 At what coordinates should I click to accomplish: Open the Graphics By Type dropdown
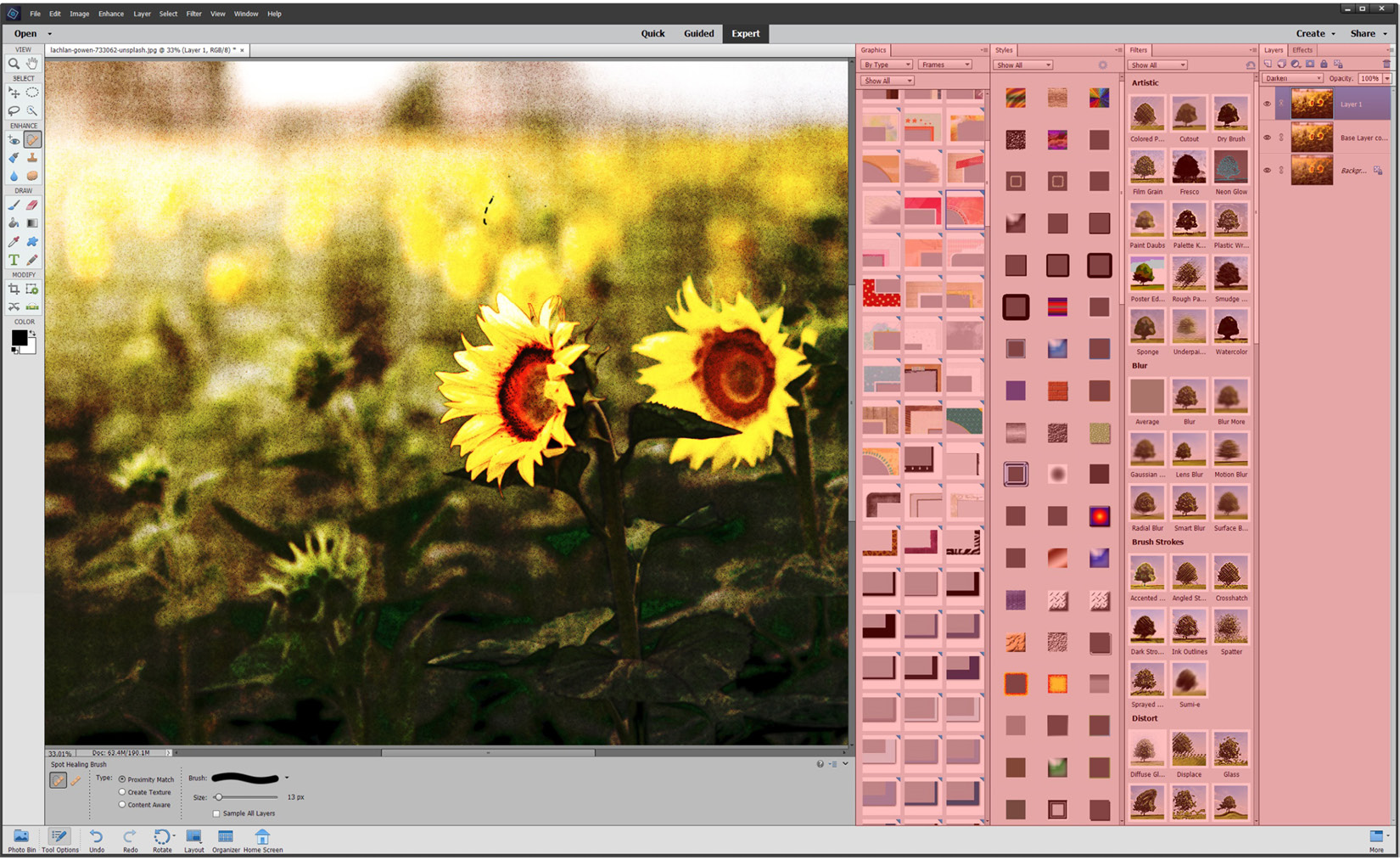[887, 65]
